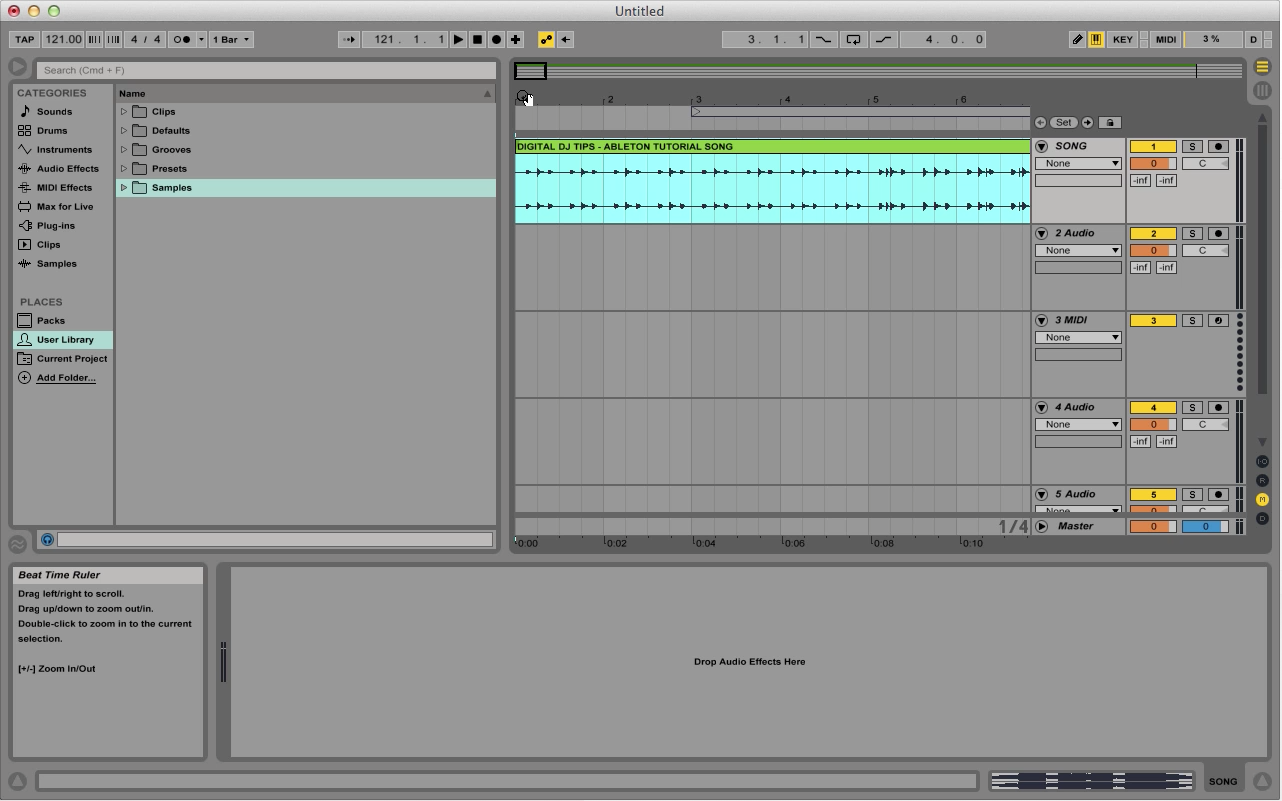Click the Master track volume slider
1282x801 pixels.
coord(1152,527)
